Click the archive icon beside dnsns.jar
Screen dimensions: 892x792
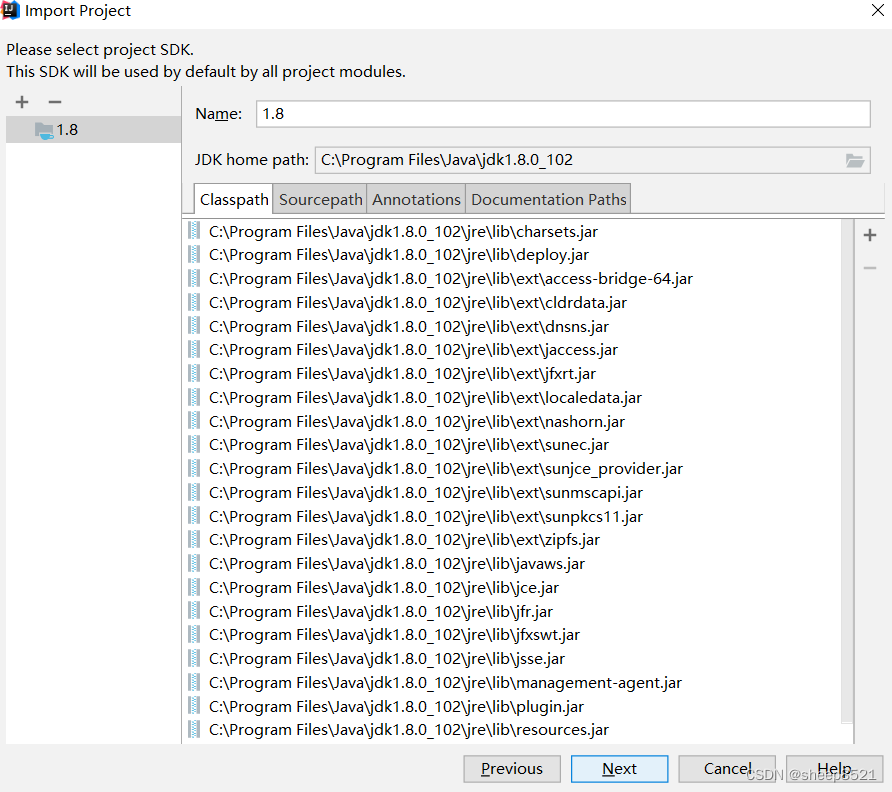[194, 326]
